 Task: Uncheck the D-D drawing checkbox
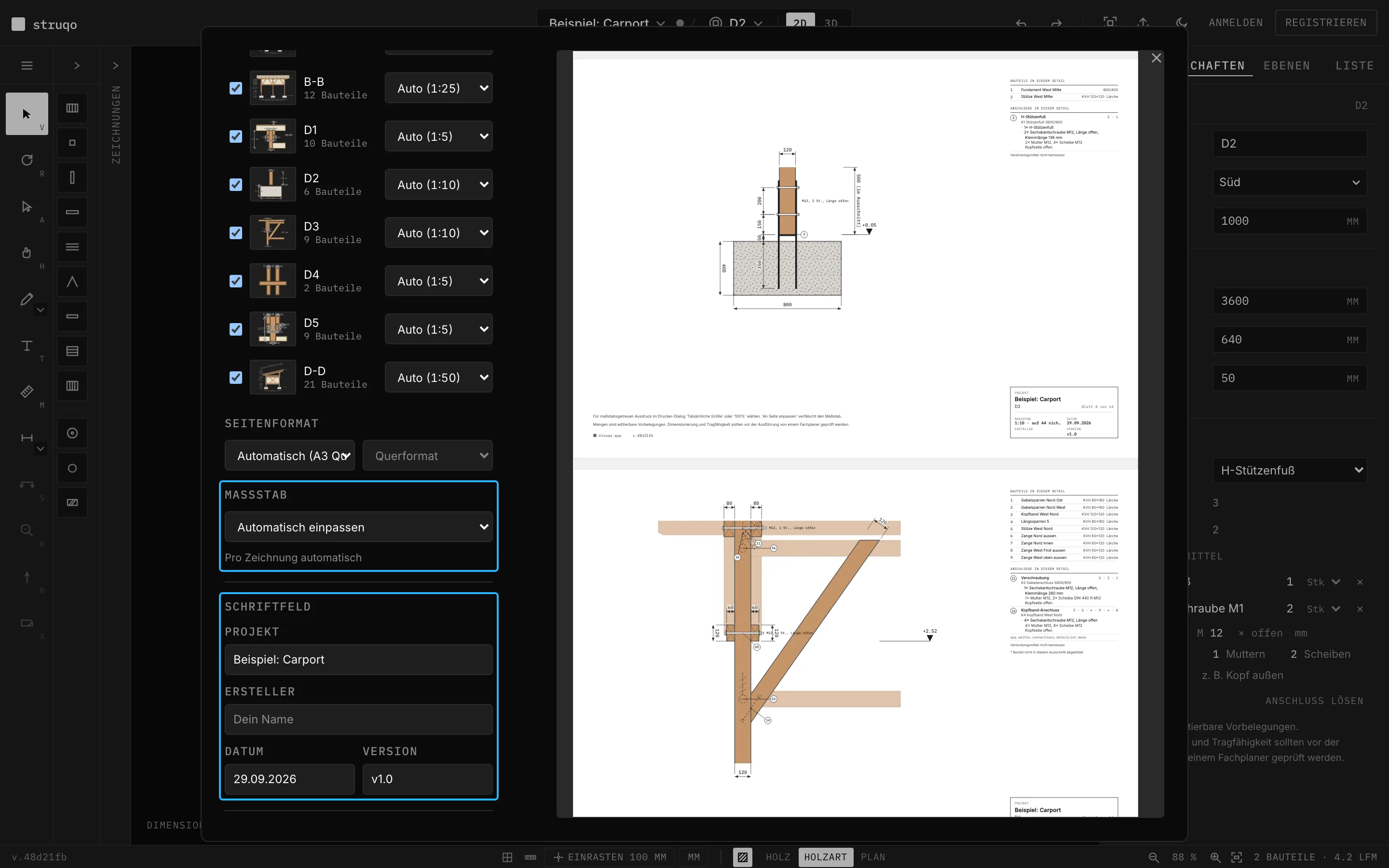[235, 377]
